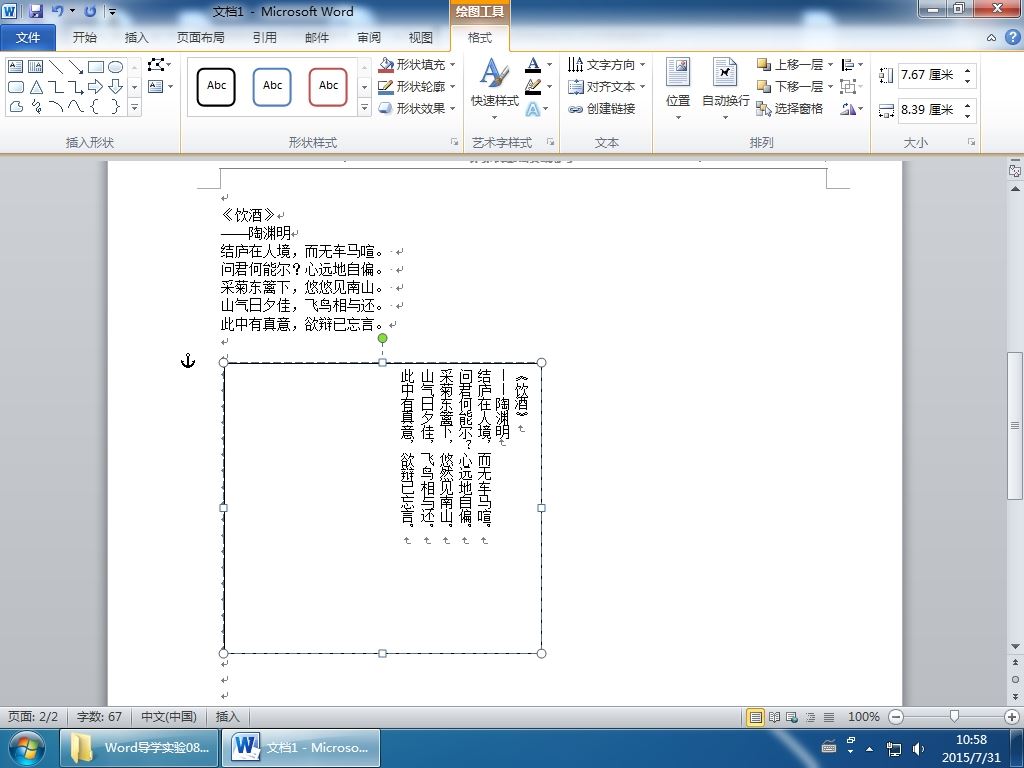Open the 选择窗格 selection pane

pyautogui.click(x=790, y=108)
